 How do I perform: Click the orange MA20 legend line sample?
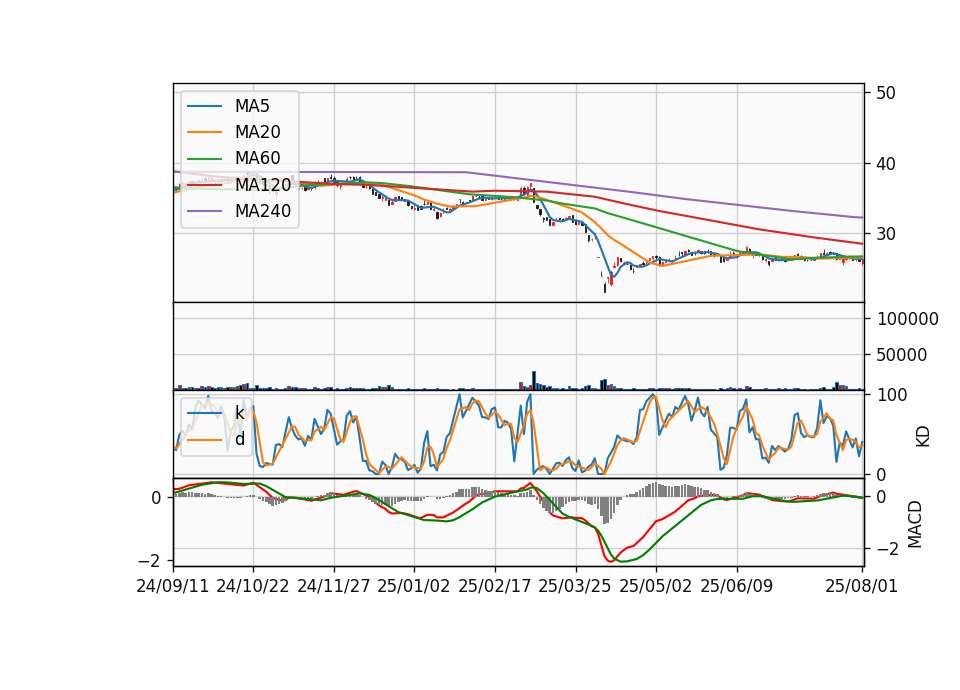[x=204, y=132]
